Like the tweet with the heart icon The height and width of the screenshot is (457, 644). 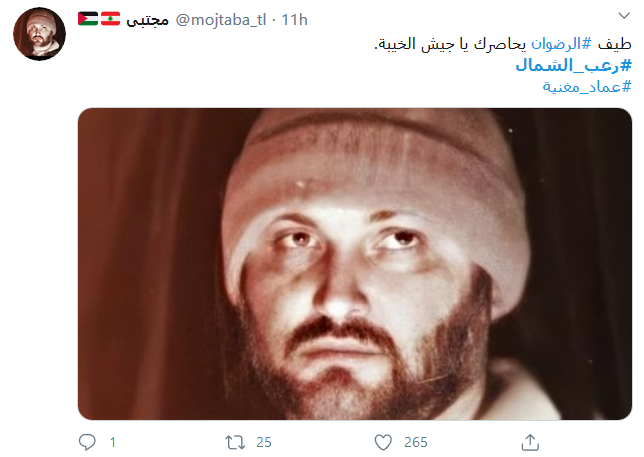(383, 443)
